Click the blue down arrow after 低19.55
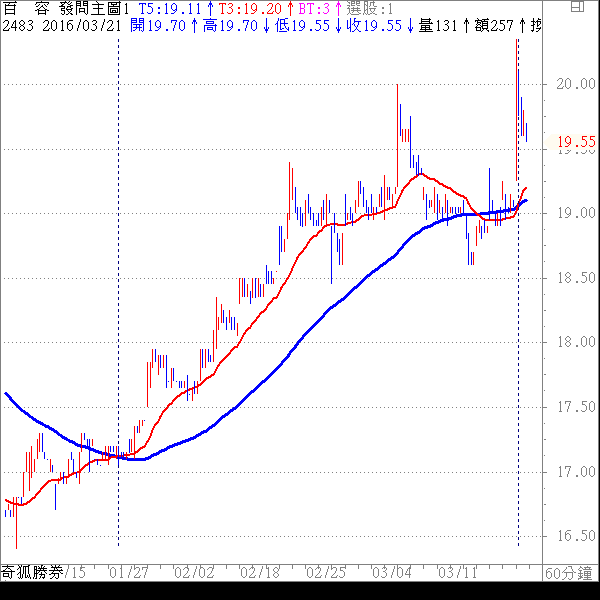Image resolution: width=600 pixels, height=600 pixels. (338, 26)
